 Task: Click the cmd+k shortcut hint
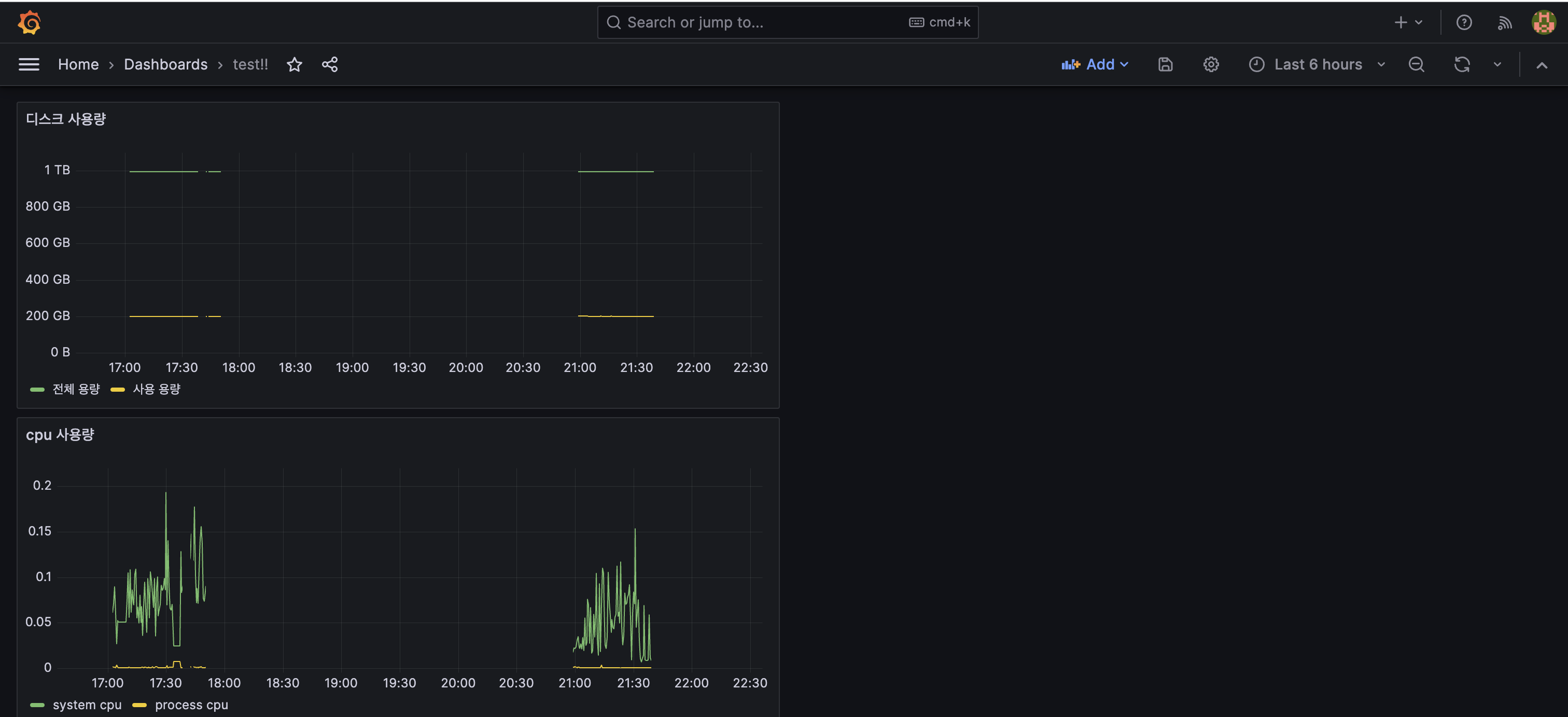pos(939,22)
